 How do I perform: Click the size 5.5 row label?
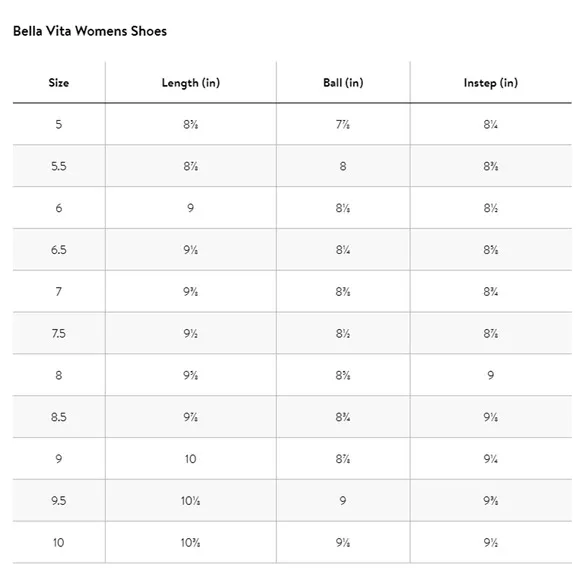coord(59,166)
